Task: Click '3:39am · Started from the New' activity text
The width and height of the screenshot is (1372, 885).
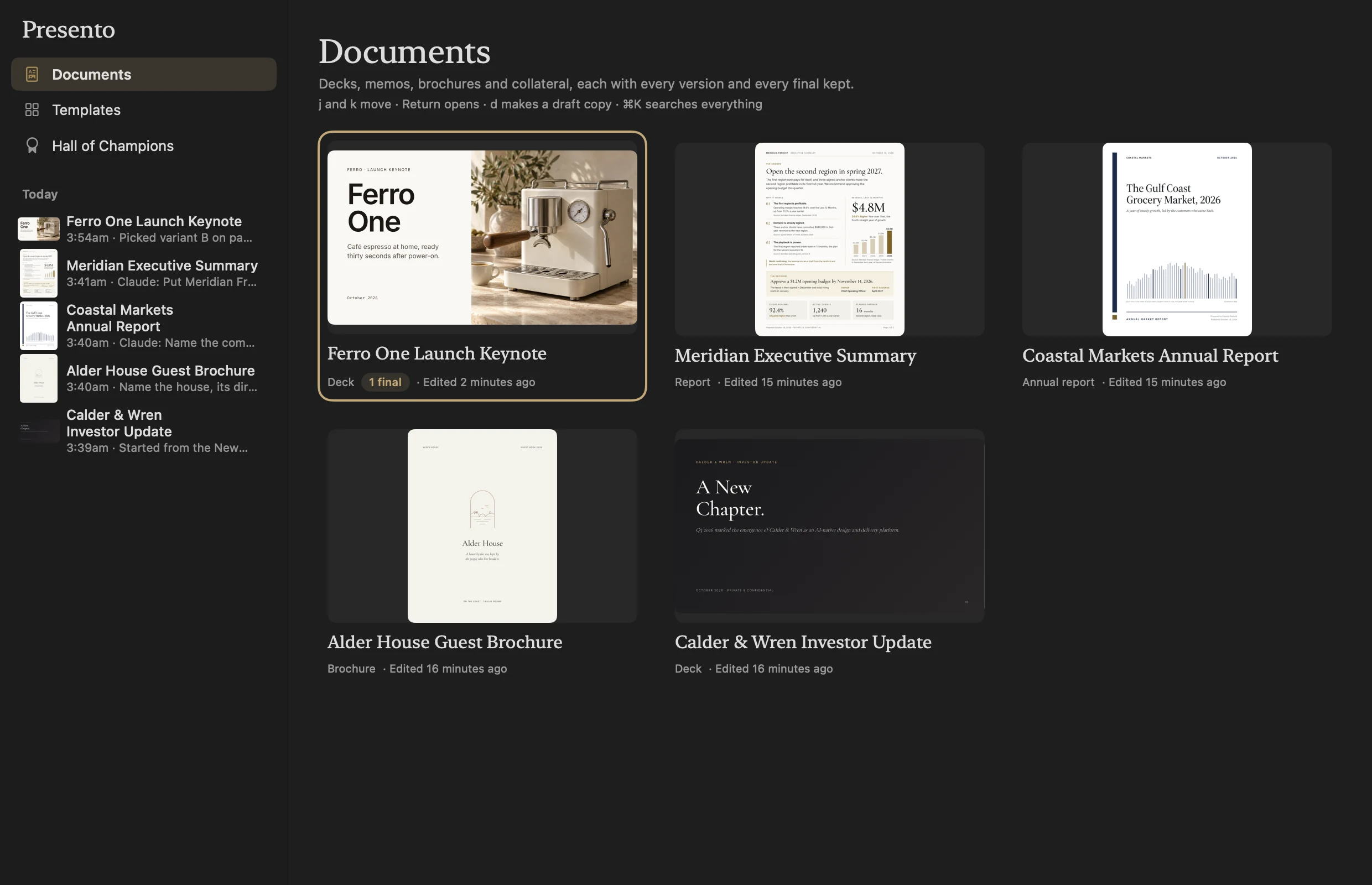Action: (157, 447)
